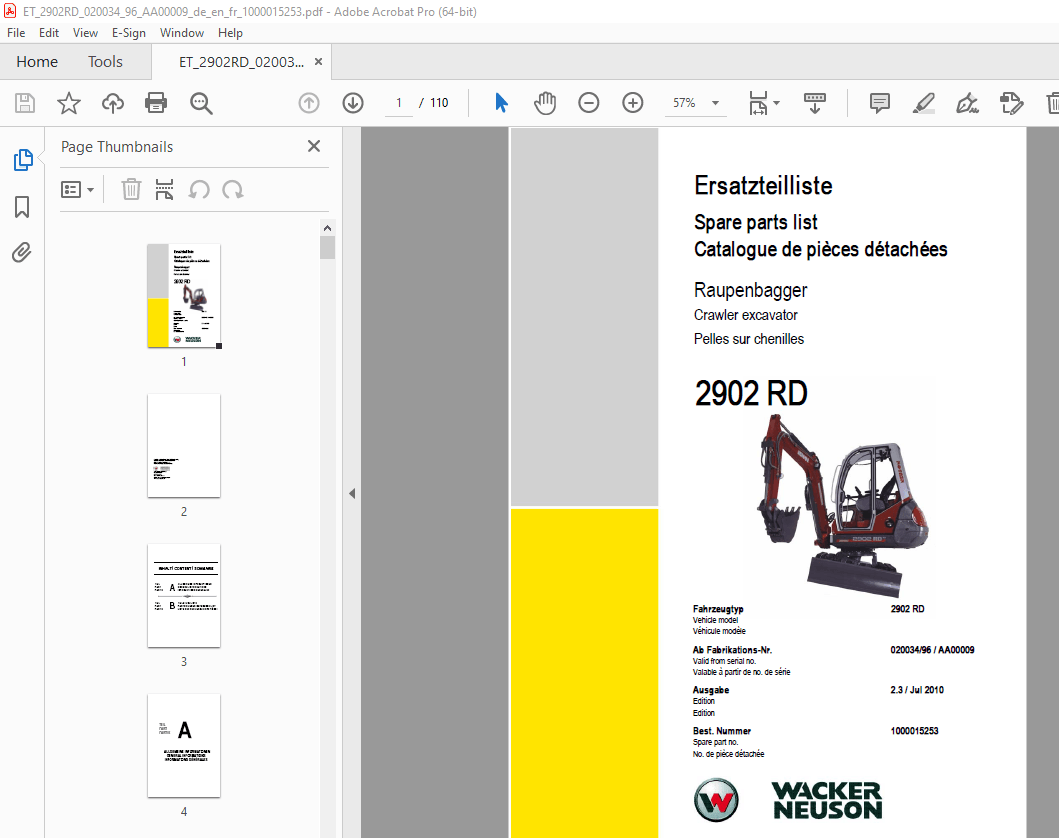Share the file via the cloud upload icon
This screenshot has width=1059, height=838.
click(x=112, y=103)
